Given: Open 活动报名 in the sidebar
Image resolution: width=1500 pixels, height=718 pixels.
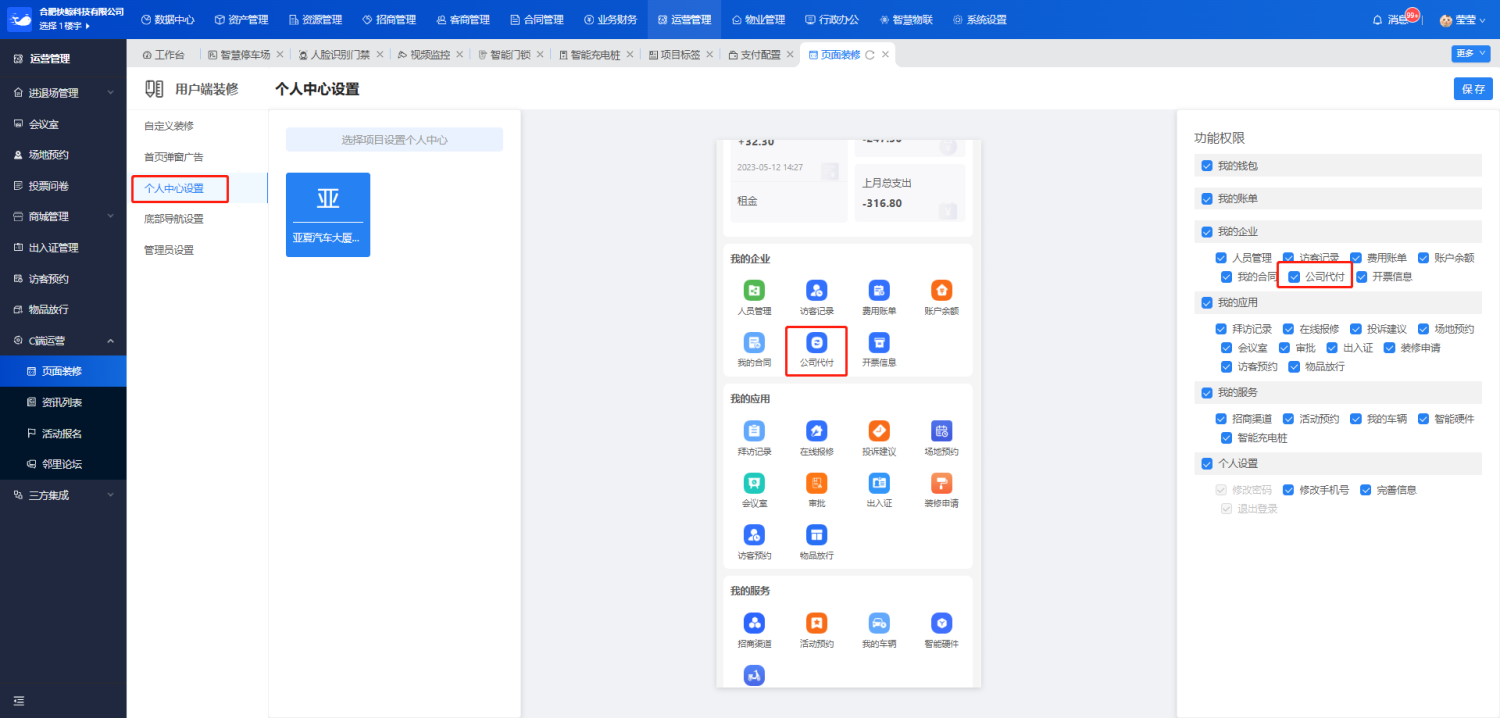Looking at the screenshot, I should coord(63,434).
